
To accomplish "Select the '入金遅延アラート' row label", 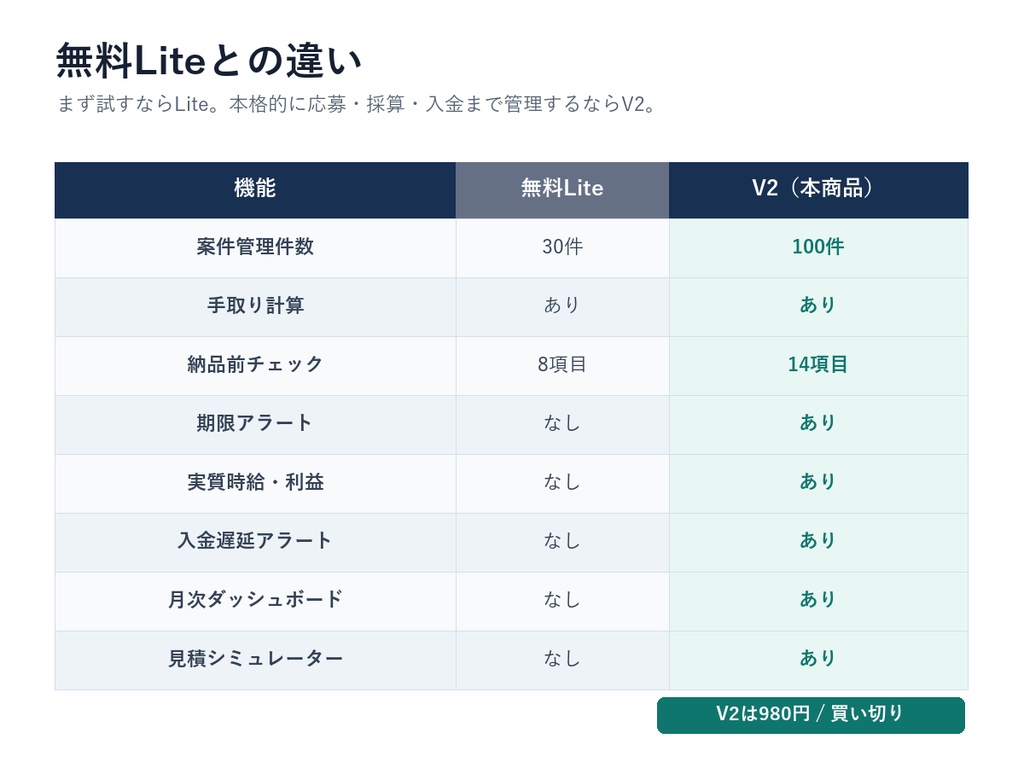I will pyautogui.click(x=255, y=541).
